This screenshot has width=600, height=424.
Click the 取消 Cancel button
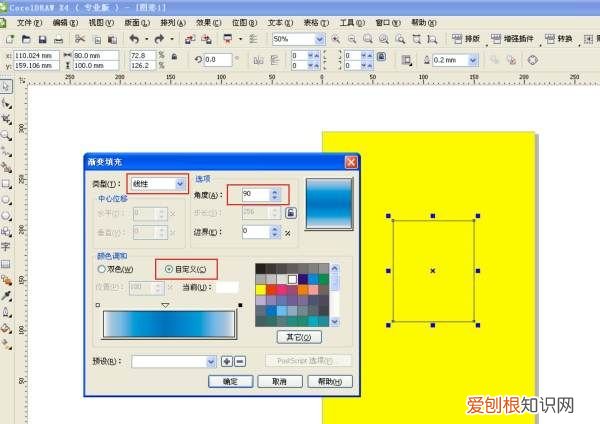pos(280,382)
